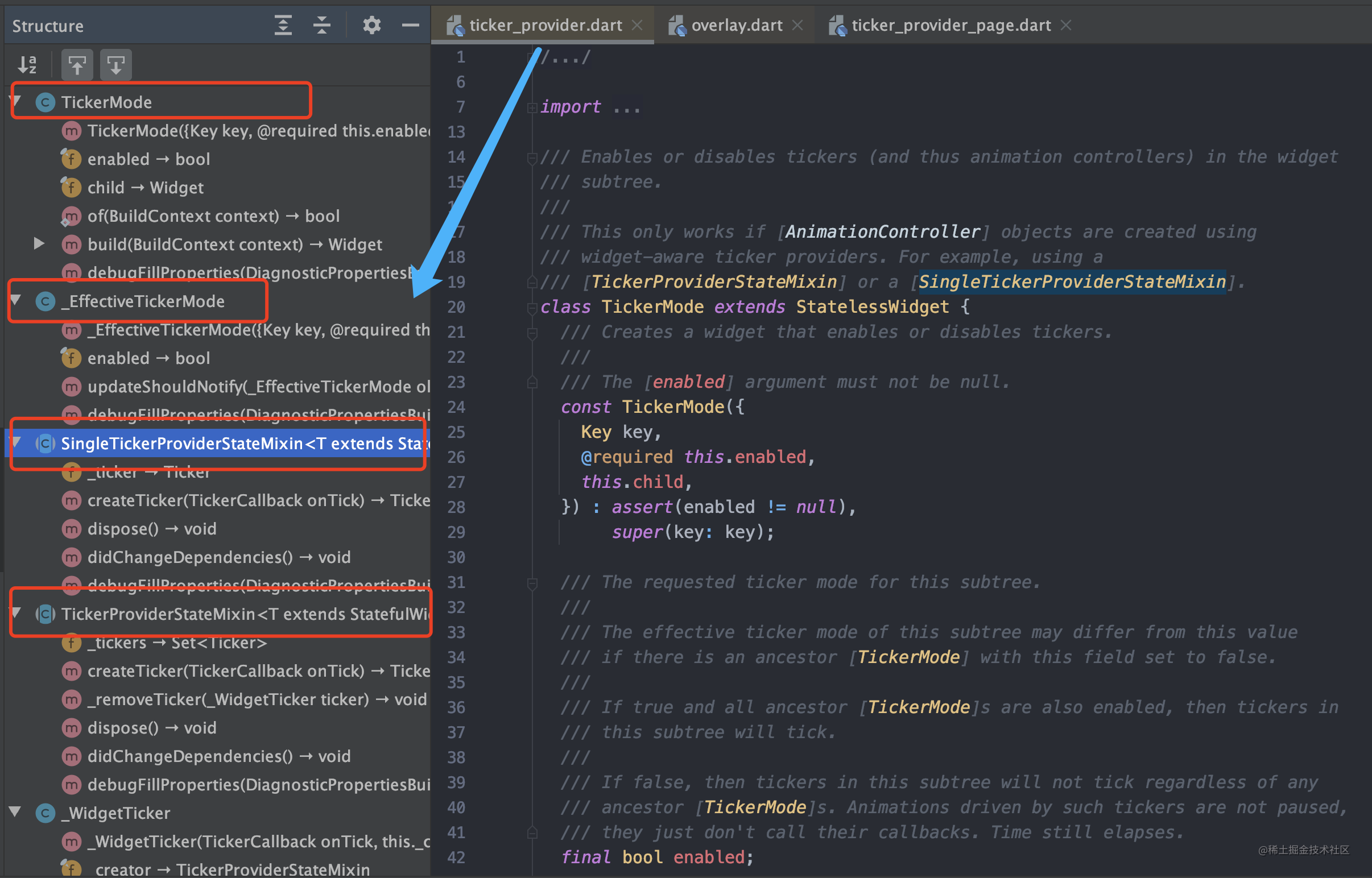This screenshot has height=878, width=1372.
Task: Click the SingleTickerProviderStateMixin doc reference link
Action: pyautogui.click(x=1072, y=281)
